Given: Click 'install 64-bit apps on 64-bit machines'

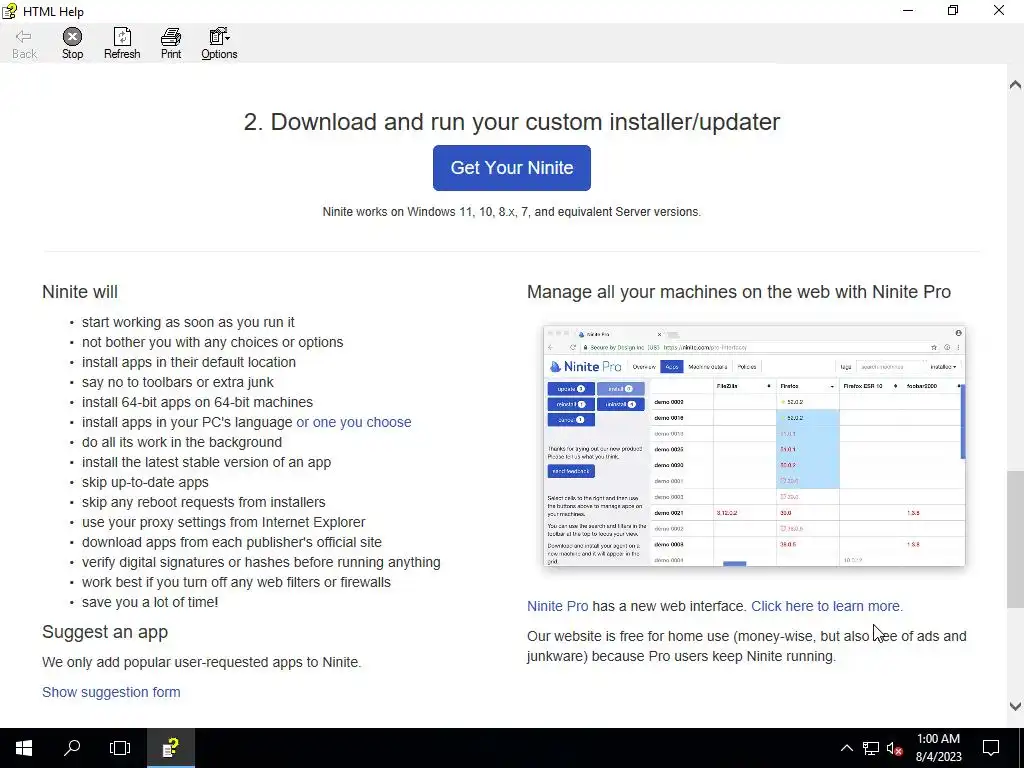Looking at the screenshot, I should tap(197, 402).
